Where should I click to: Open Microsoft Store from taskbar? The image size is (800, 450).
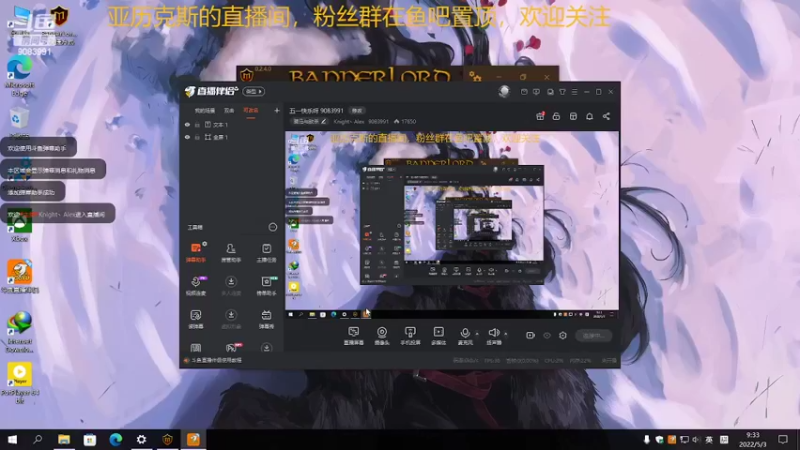[90, 439]
